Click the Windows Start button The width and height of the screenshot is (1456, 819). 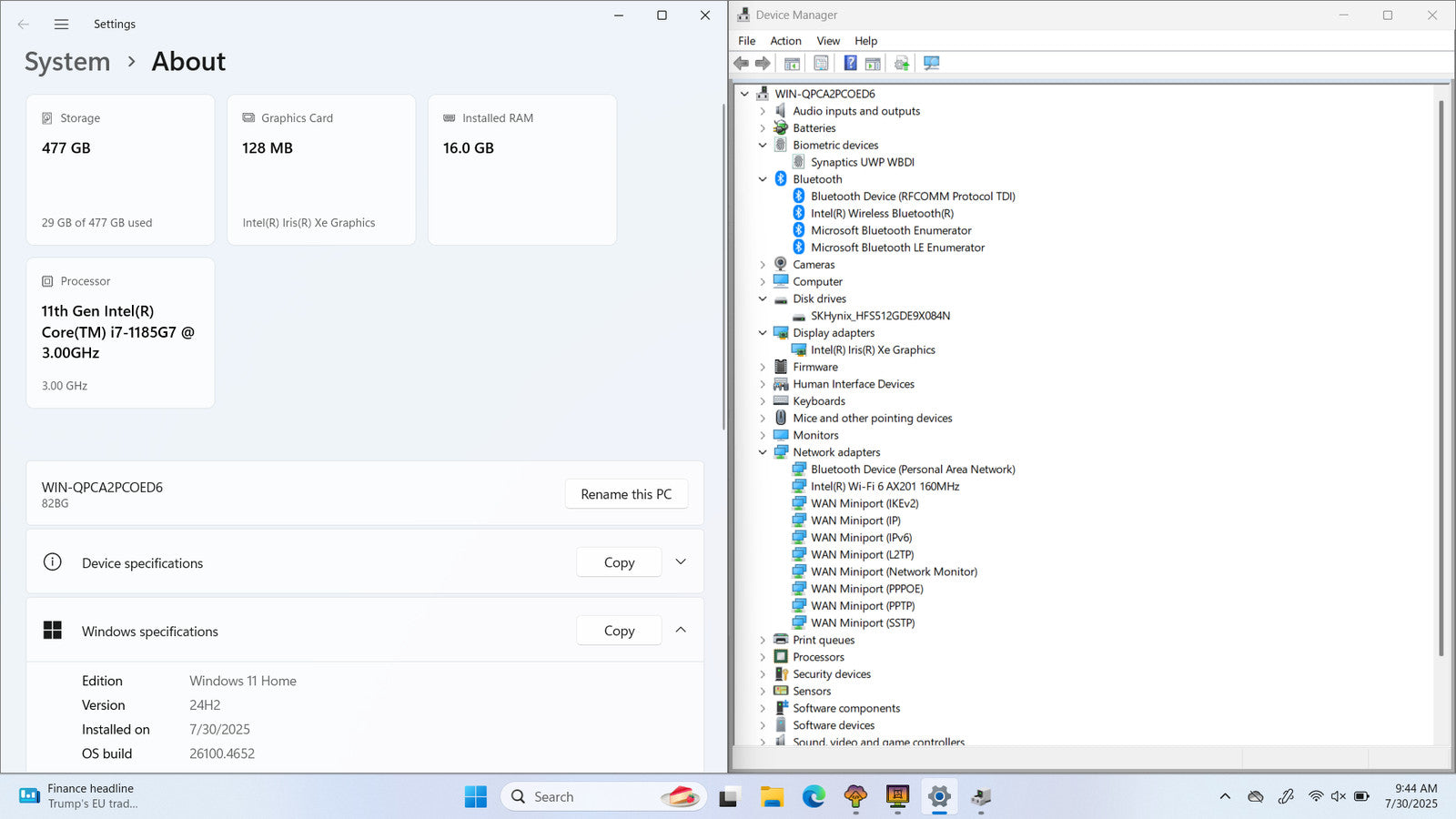click(x=475, y=797)
